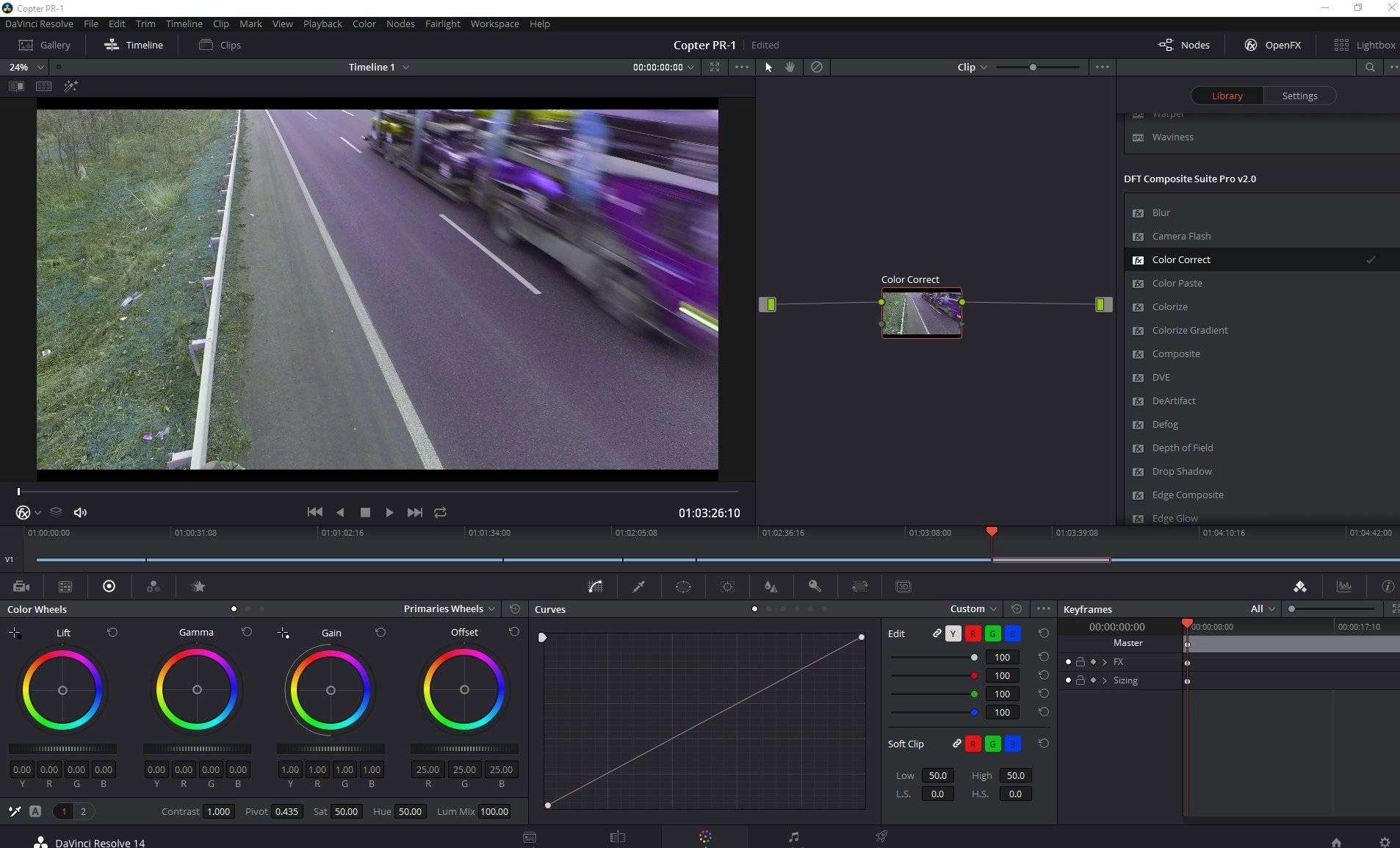1400x848 pixels.
Task: Open the Workspace menu
Action: [x=494, y=24]
